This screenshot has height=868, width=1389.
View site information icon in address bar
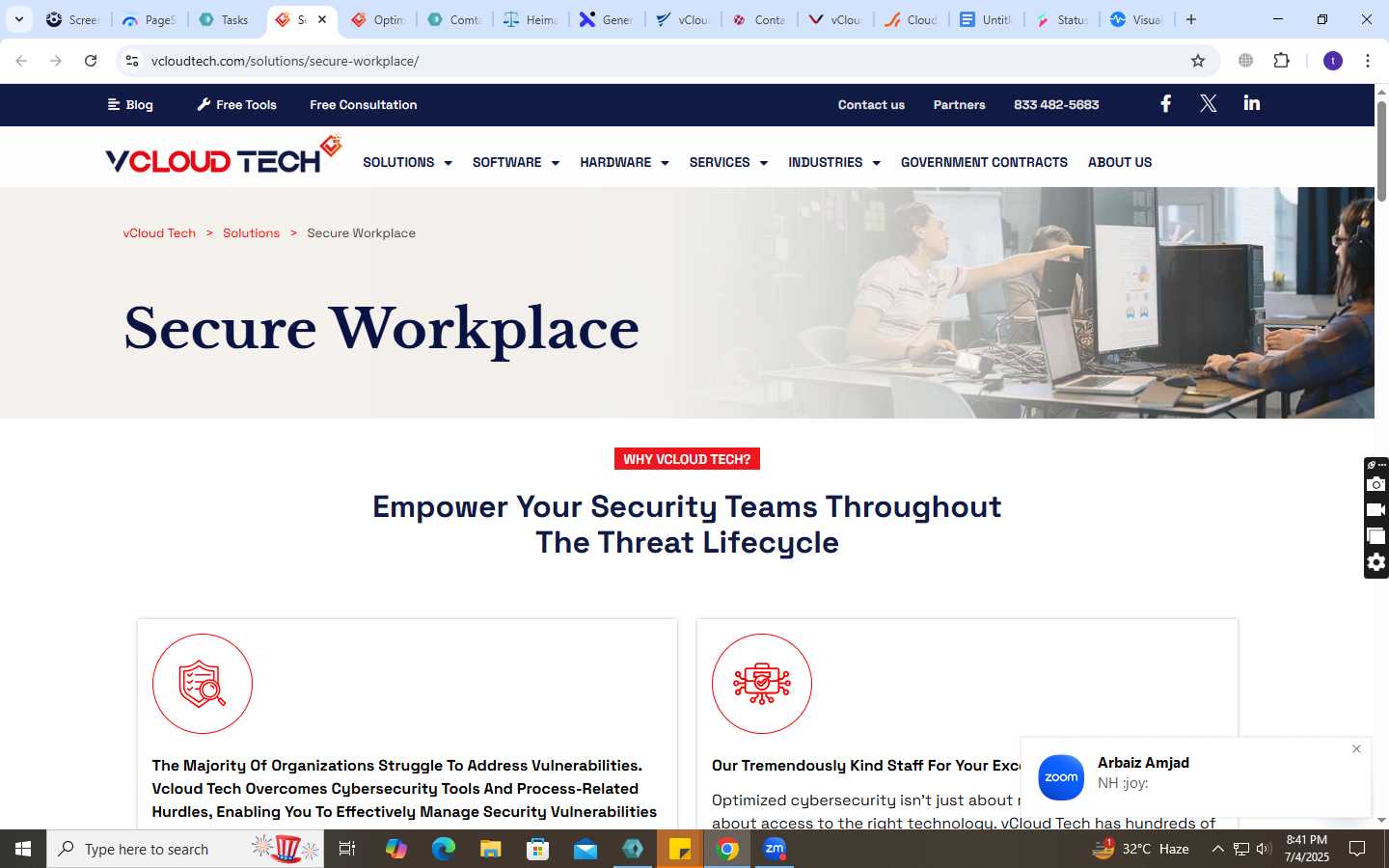point(132,61)
